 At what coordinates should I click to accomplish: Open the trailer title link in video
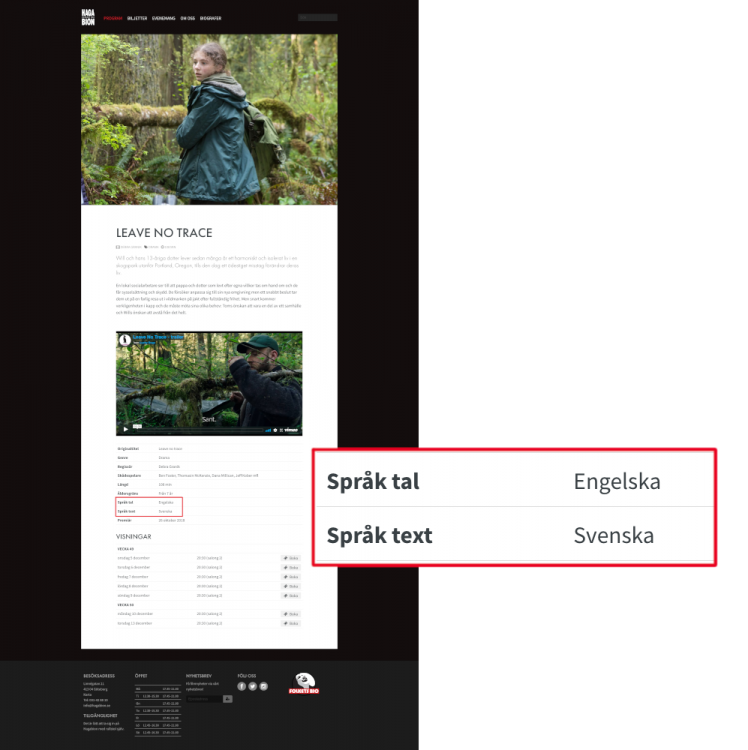[158, 337]
